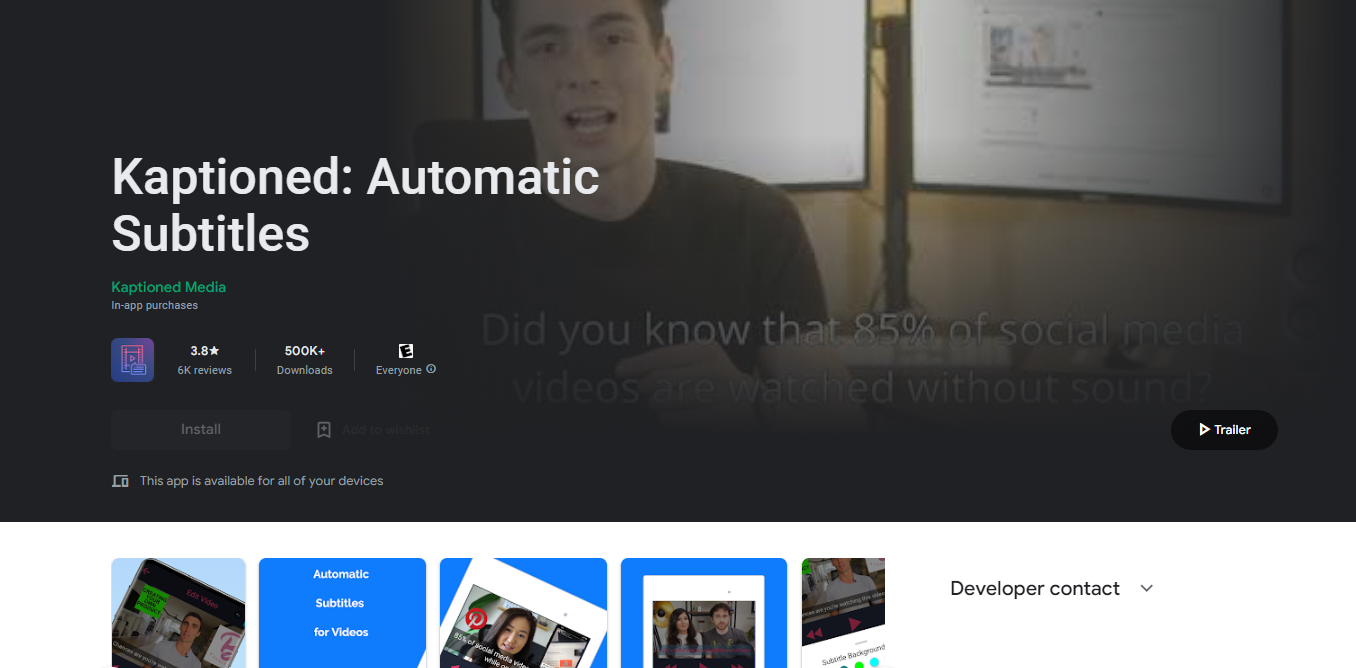Open the Edit Video phone screenshot
Viewport: 1356px width, 668px height.
point(178,613)
